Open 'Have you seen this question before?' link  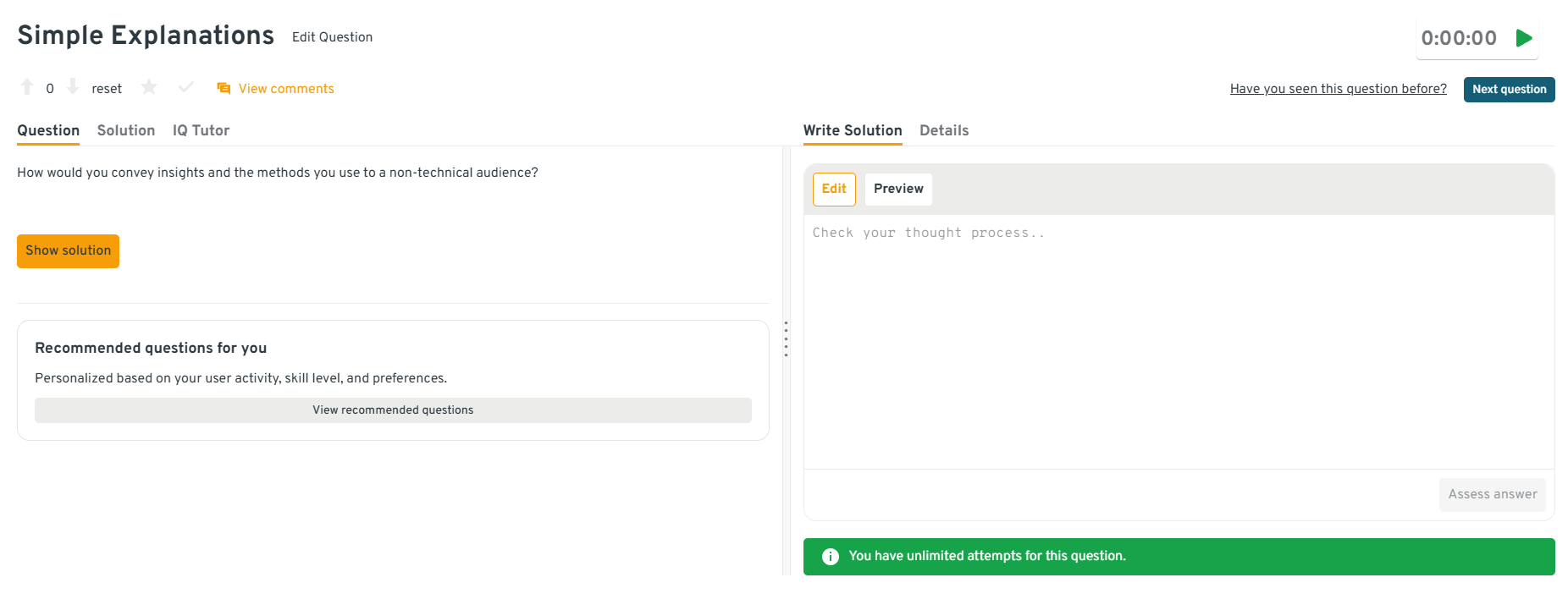coord(1338,89)
